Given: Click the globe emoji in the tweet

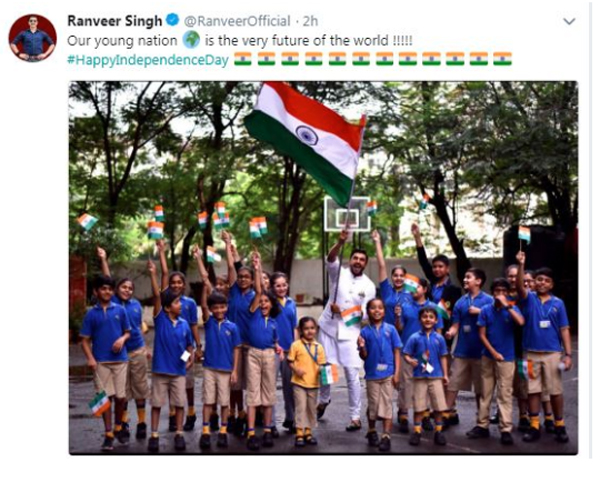Looking at the screenshot, I should coord(191,40).
